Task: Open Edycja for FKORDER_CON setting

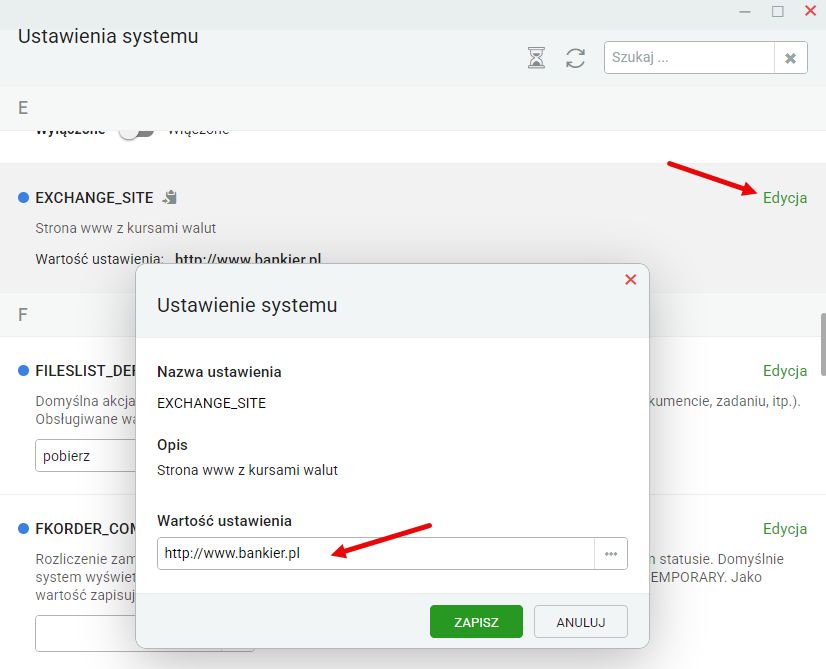Action: (x=784, y=529)
